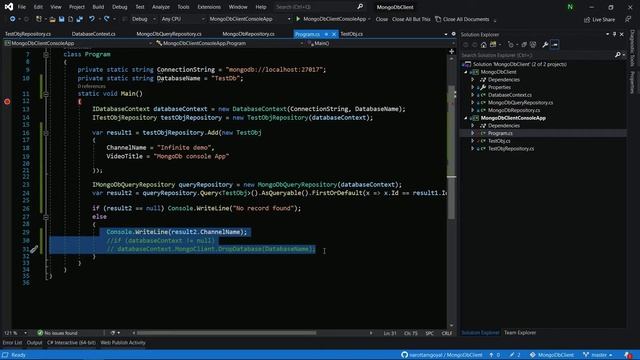
Task: Save the current file with the floppy icon
Action: click(62, 19)
